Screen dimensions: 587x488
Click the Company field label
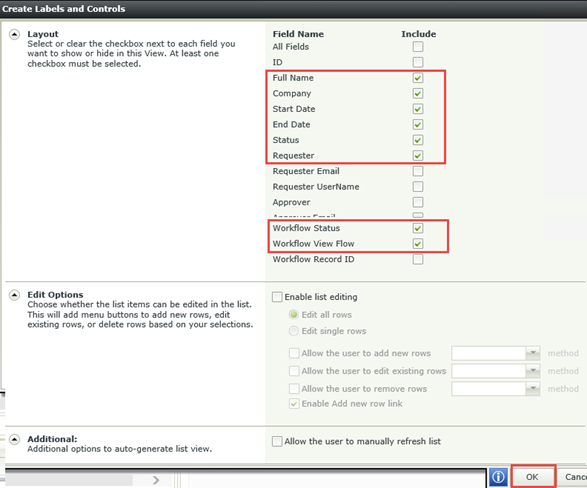tap(292, 94)
